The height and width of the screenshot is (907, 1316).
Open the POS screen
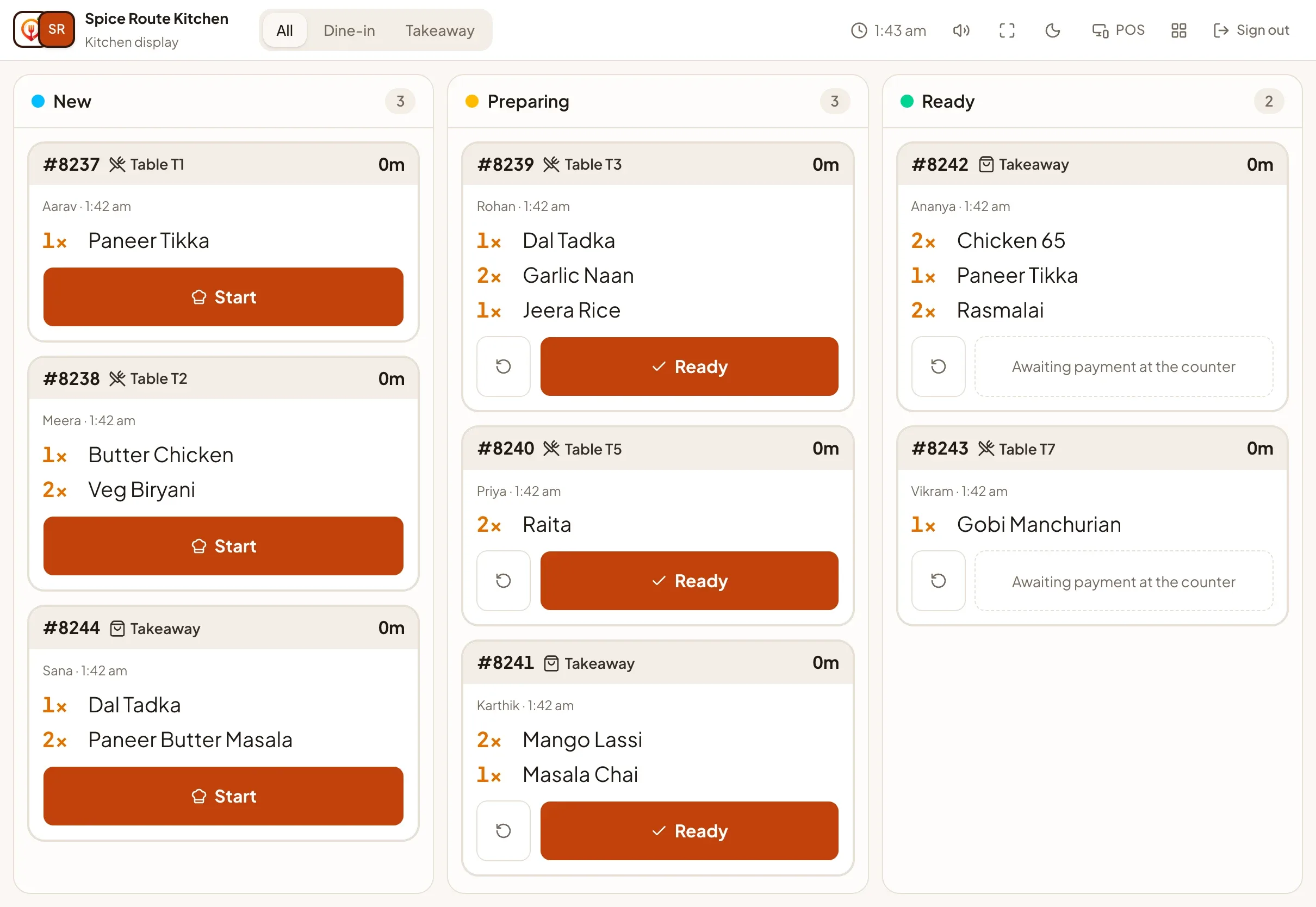(x=1118, y=30)
